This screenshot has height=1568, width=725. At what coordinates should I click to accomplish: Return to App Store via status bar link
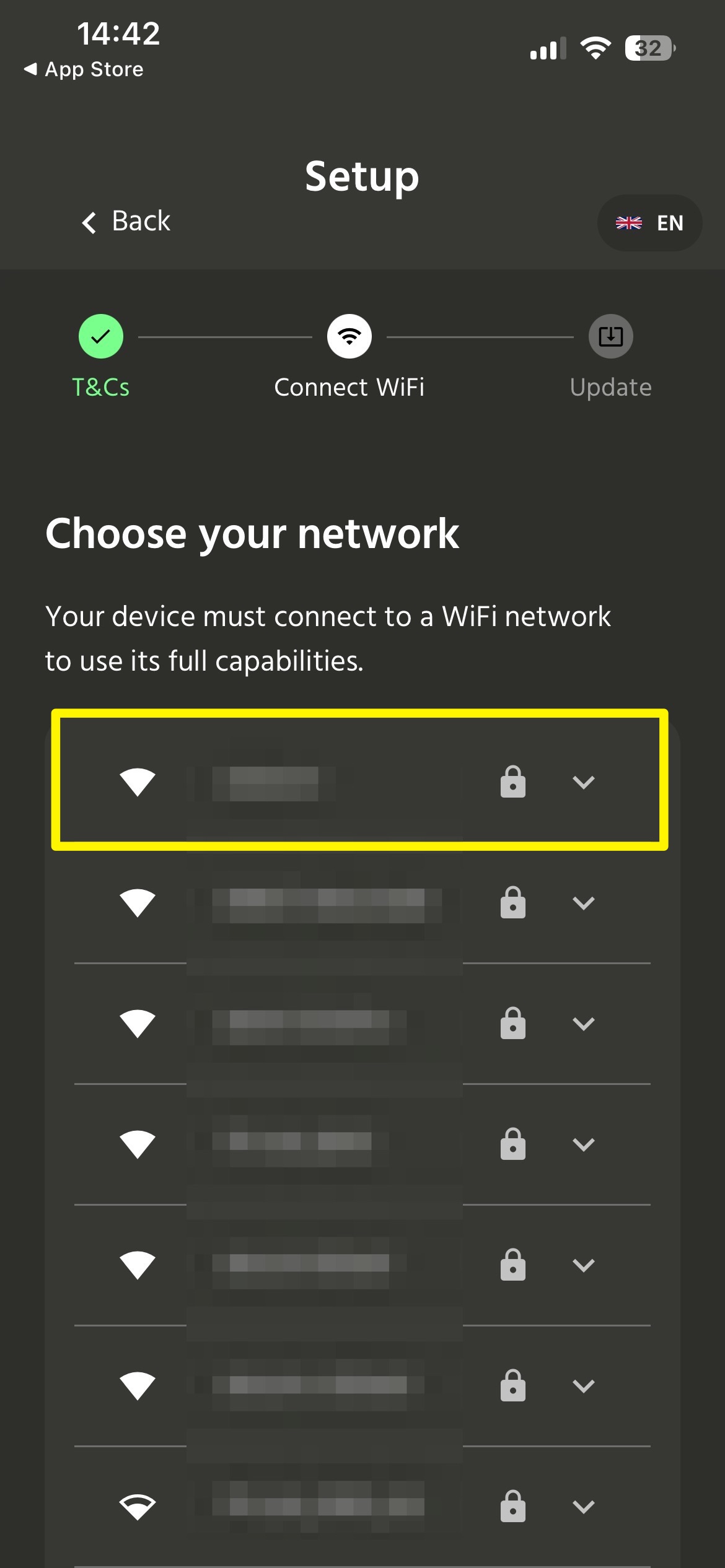[83, 69]
